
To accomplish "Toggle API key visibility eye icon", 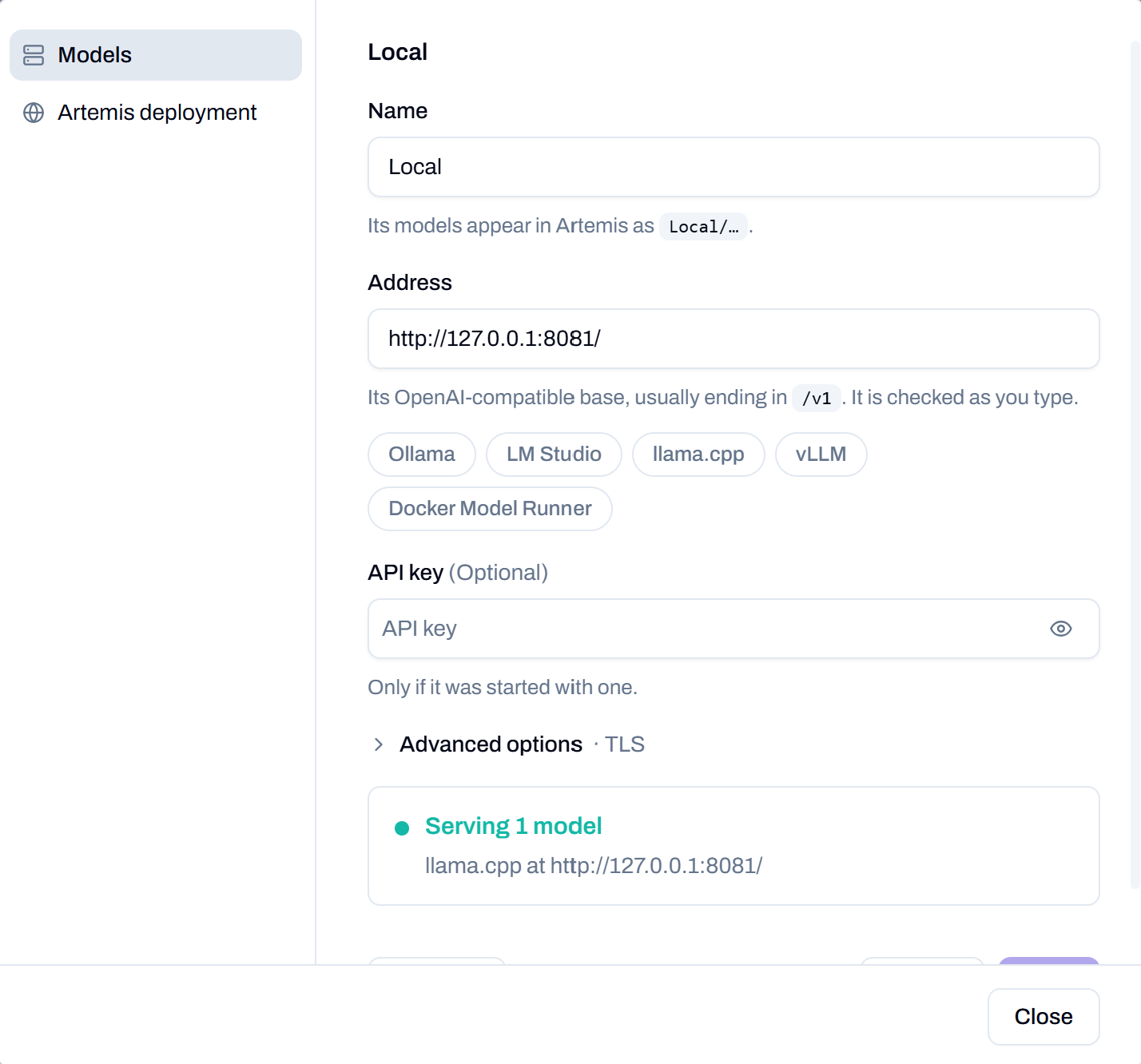I will (1061, 629).
